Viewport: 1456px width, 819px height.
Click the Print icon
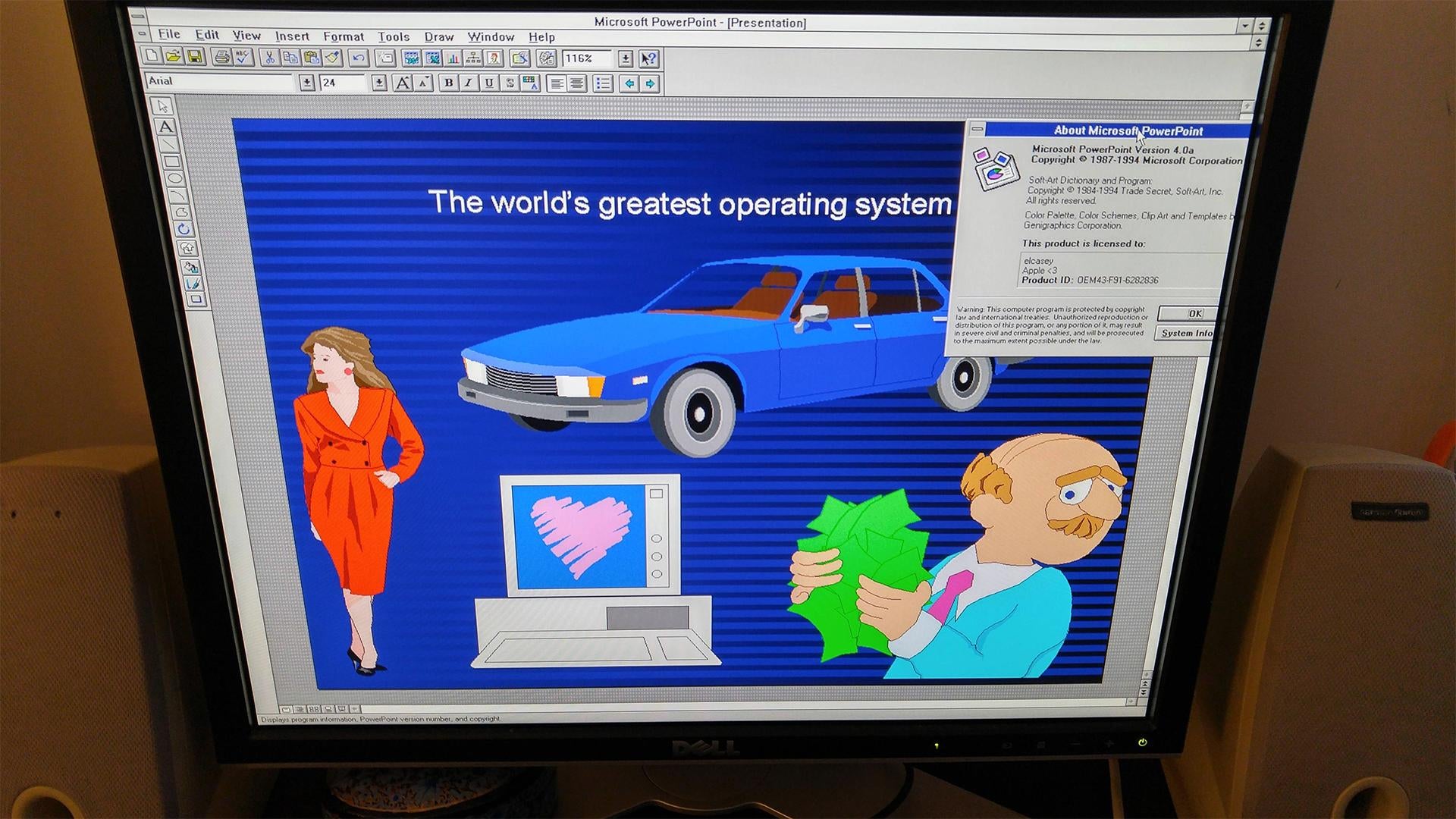(x=221, y=56)
